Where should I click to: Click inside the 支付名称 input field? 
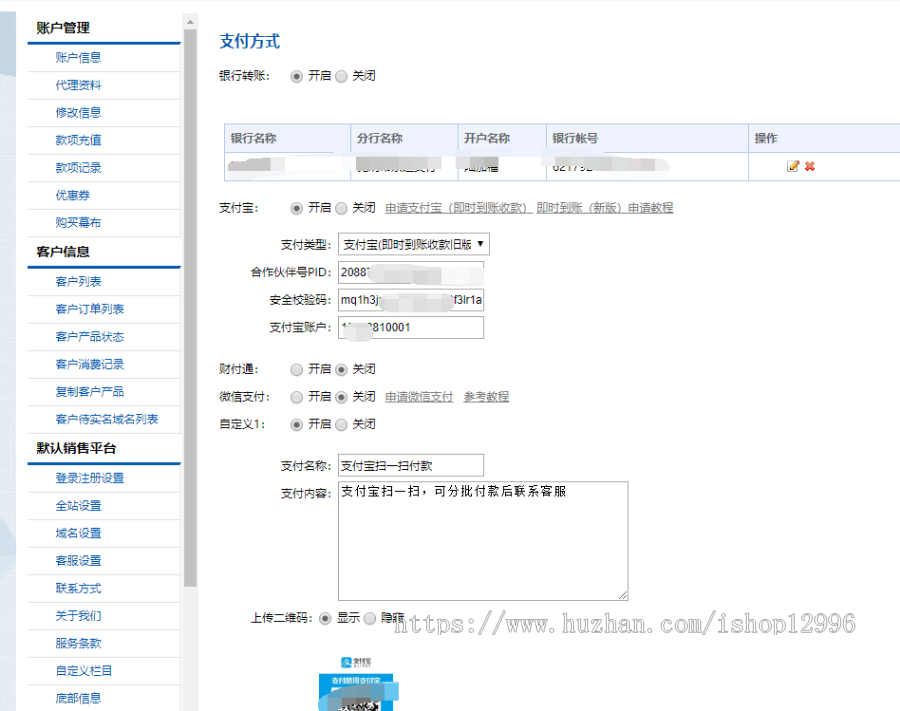410,465
